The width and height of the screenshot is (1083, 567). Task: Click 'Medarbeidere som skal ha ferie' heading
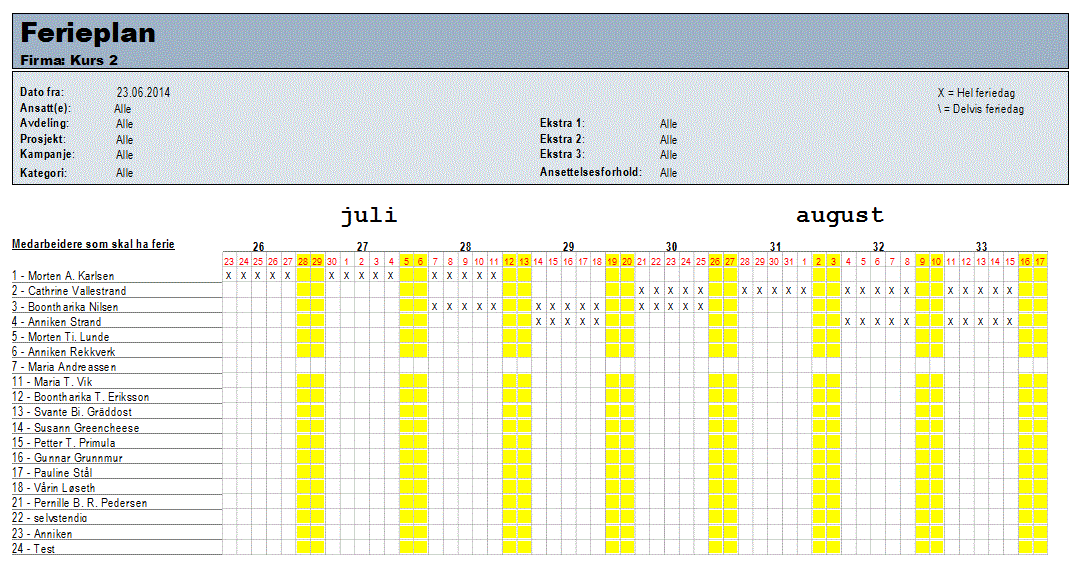pyautogui.click(x=93, y=244)
